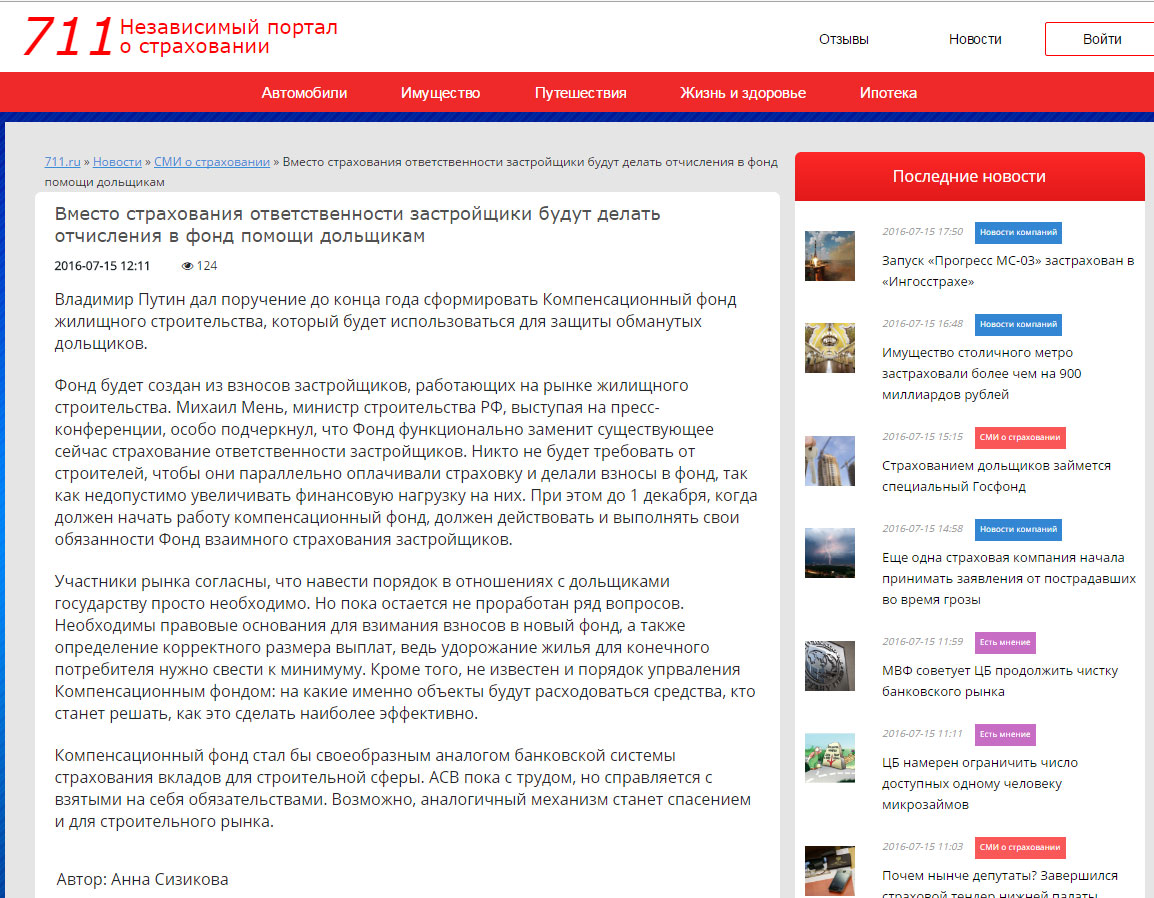Screen dimensions: 1154x898
Task: Open the rocket launch news thumbnail
Action: 829,255
